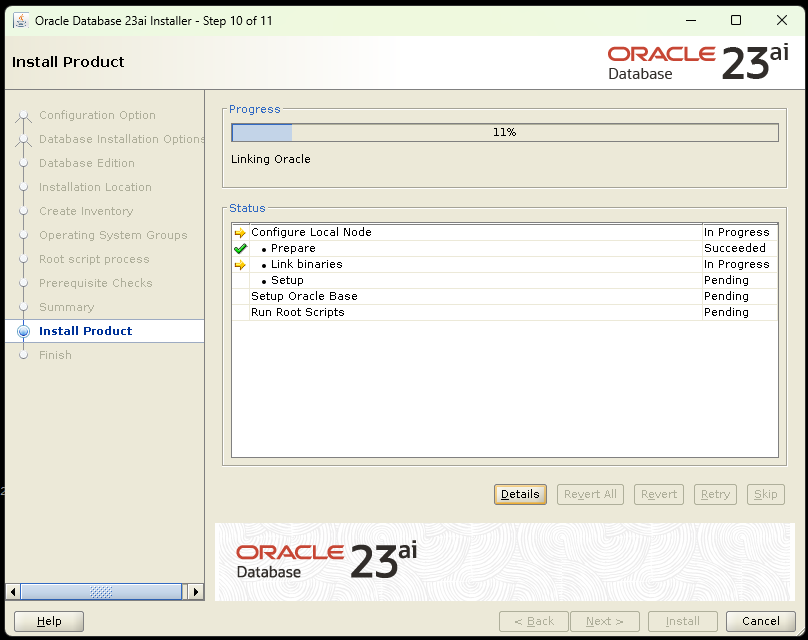Select the Prerequisite Checks sidebar entry
Image resolution: width=808 pixels, height=640 pixels.
(x=96, y=283)
